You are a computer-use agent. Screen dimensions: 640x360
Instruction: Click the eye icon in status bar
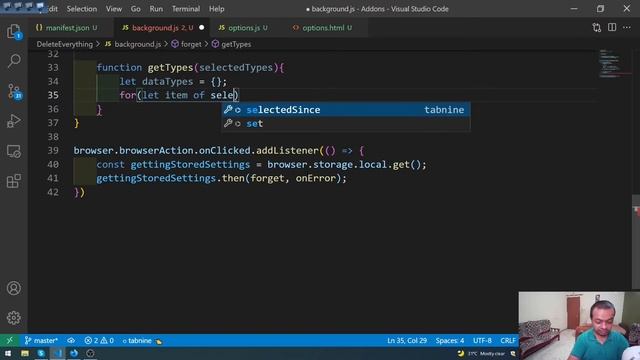pos(71,340)
